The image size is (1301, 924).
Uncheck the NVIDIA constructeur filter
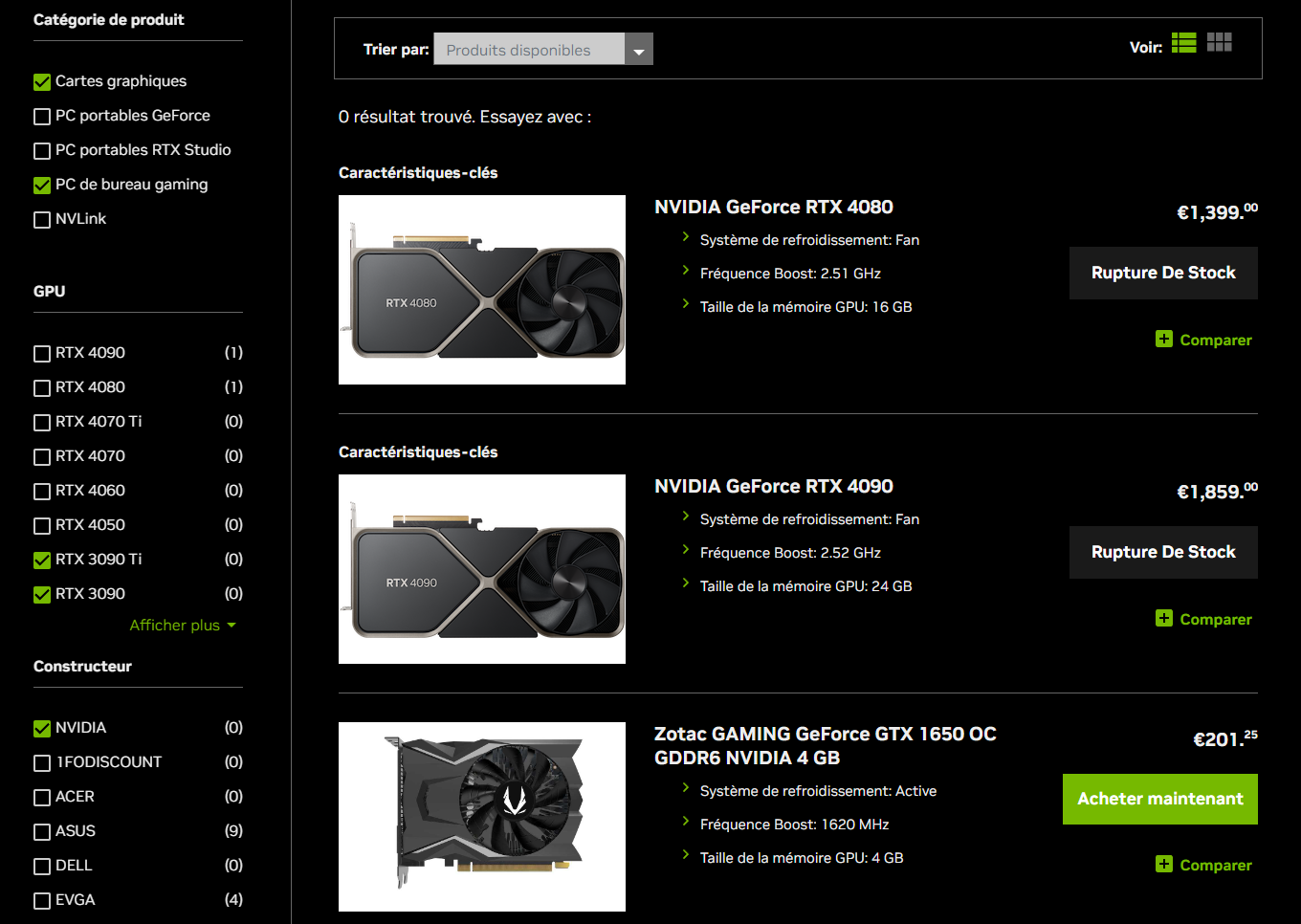click(x=42, y=729)
